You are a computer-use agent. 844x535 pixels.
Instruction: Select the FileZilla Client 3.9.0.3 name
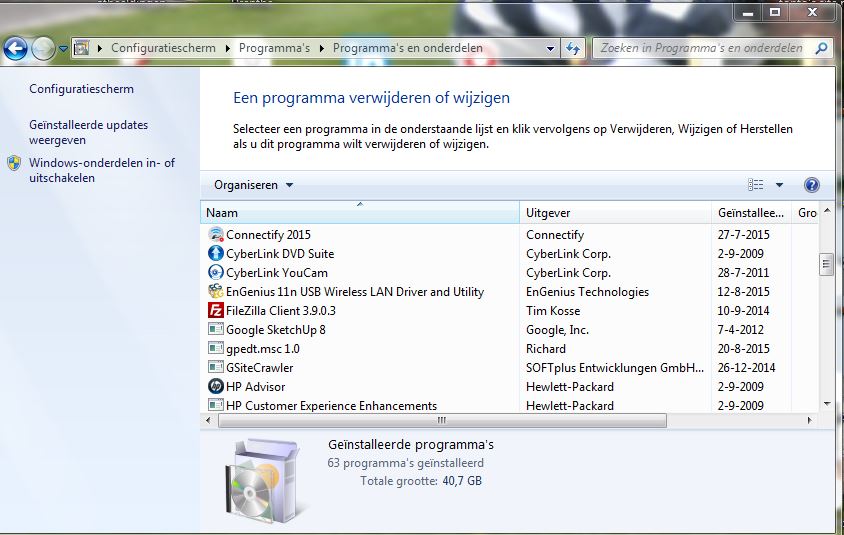280,311
